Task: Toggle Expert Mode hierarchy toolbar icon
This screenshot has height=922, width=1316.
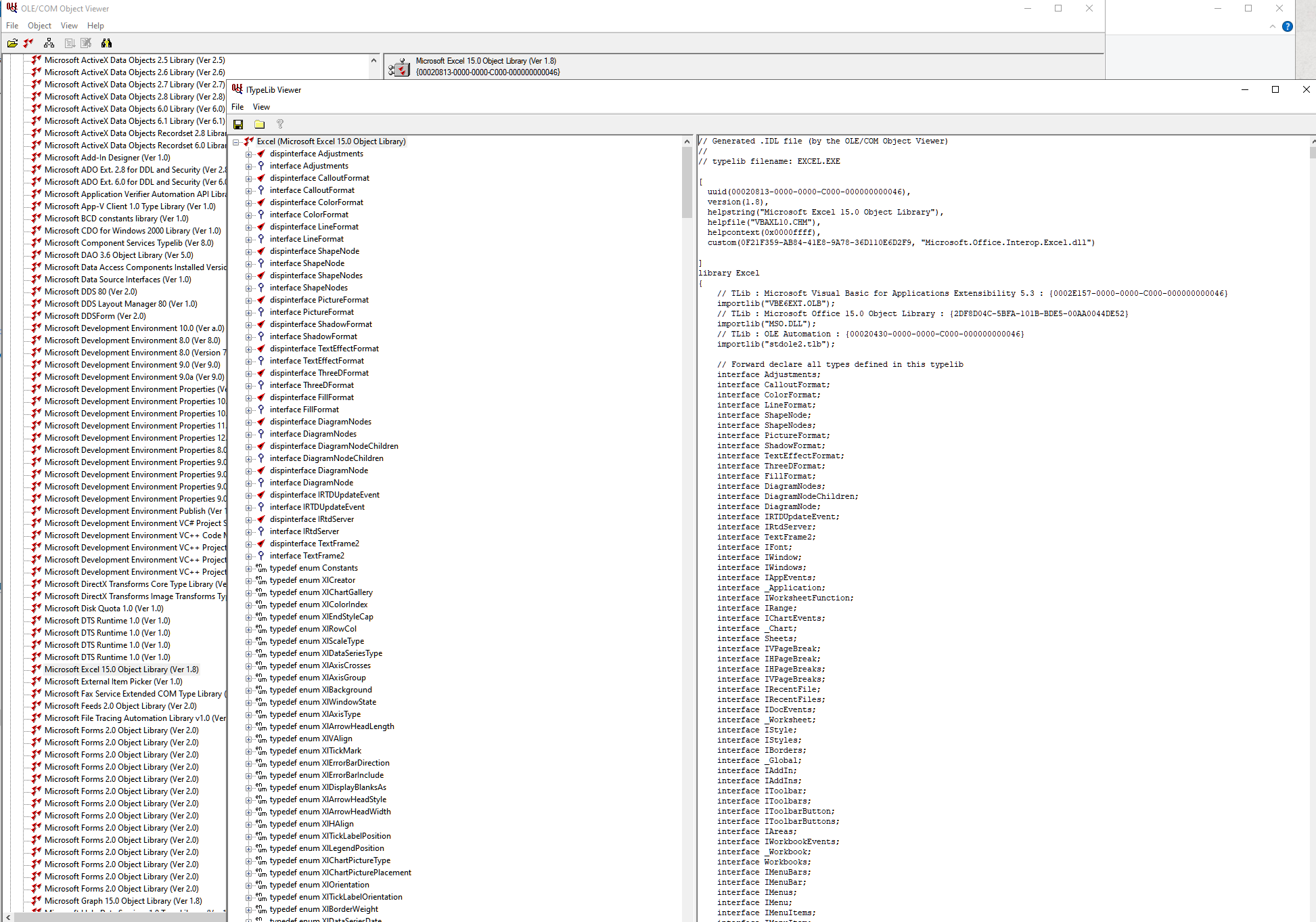Action: [49, 43]
